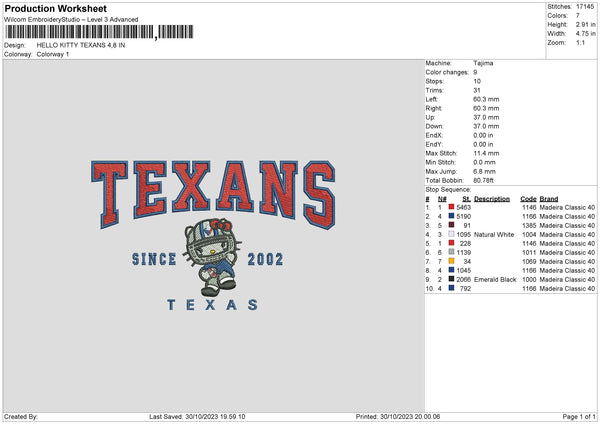Click the barcode under the worksheet title
The image size is (600, 424).
(99, 32)
